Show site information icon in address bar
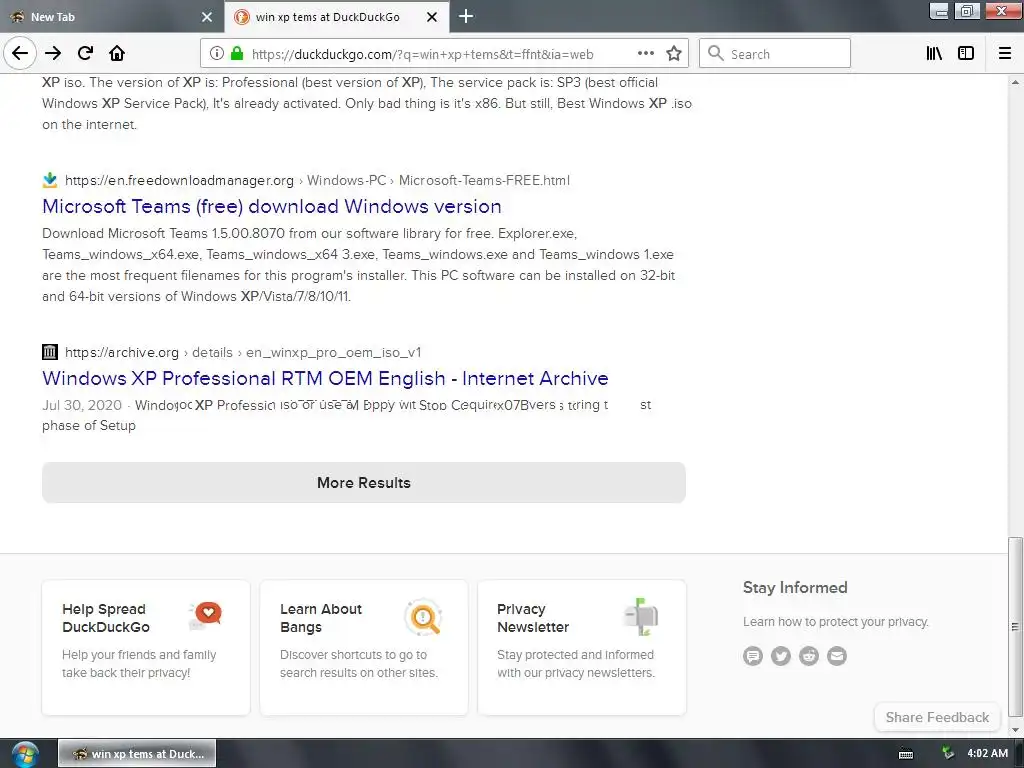 point(217,54)
